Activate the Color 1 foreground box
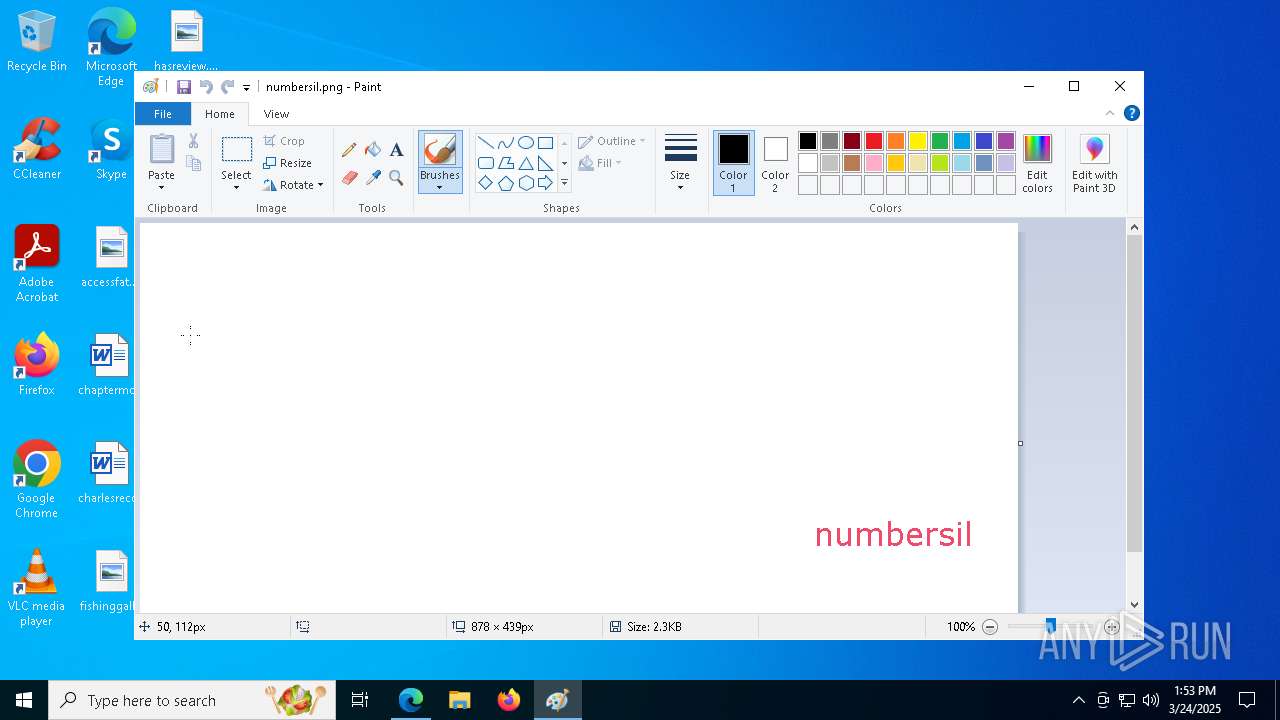The image size is (1280, 720). (x=733, y=163)
